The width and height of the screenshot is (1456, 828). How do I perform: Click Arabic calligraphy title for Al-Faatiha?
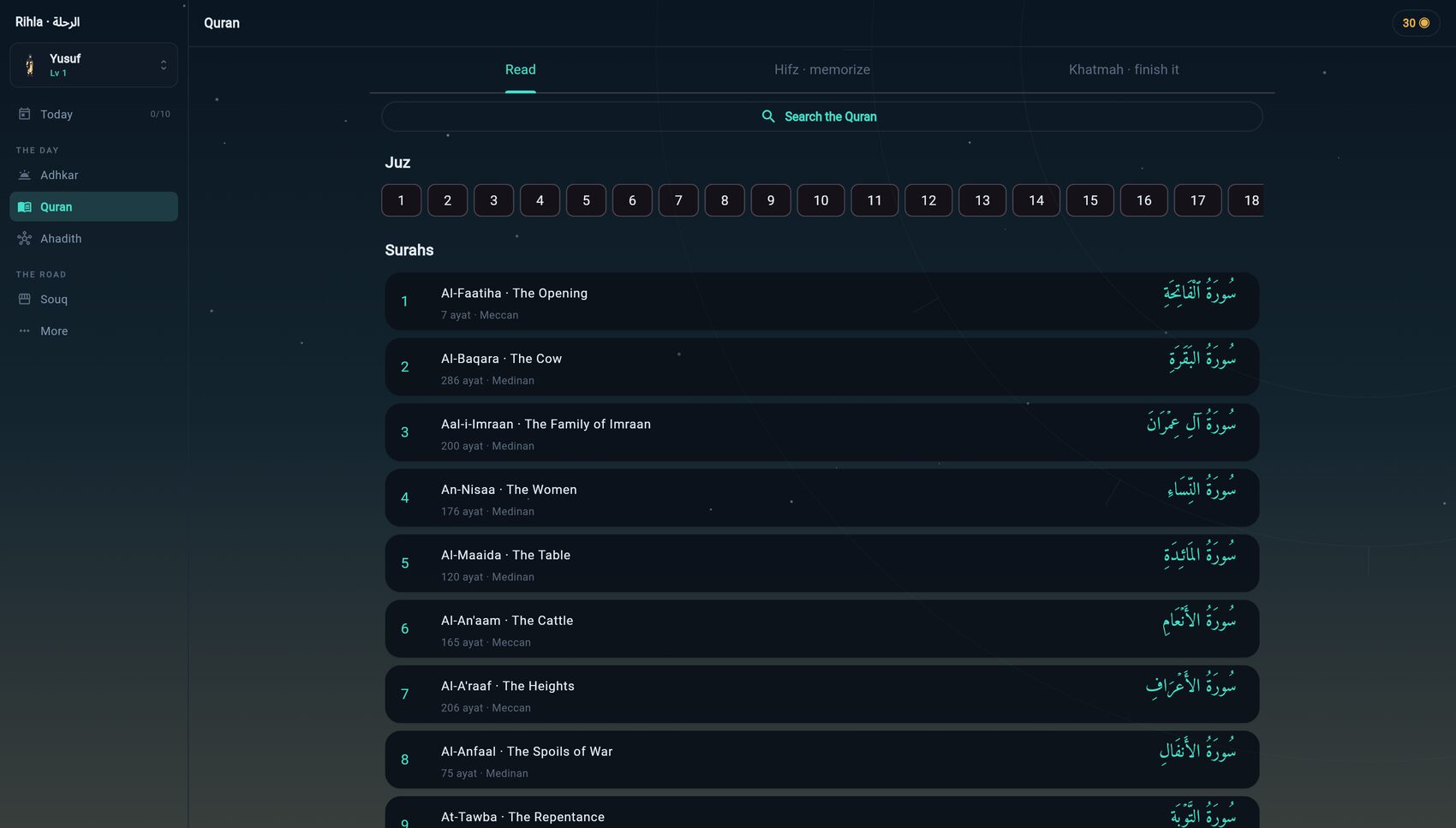(x=1199, y=292)
